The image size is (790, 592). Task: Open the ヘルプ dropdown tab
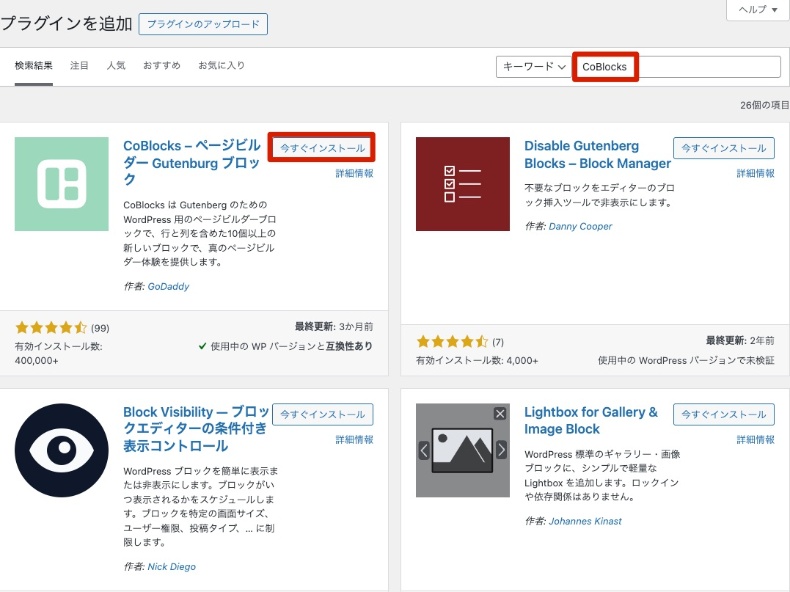pyautogui.click(x=757, y=10)
